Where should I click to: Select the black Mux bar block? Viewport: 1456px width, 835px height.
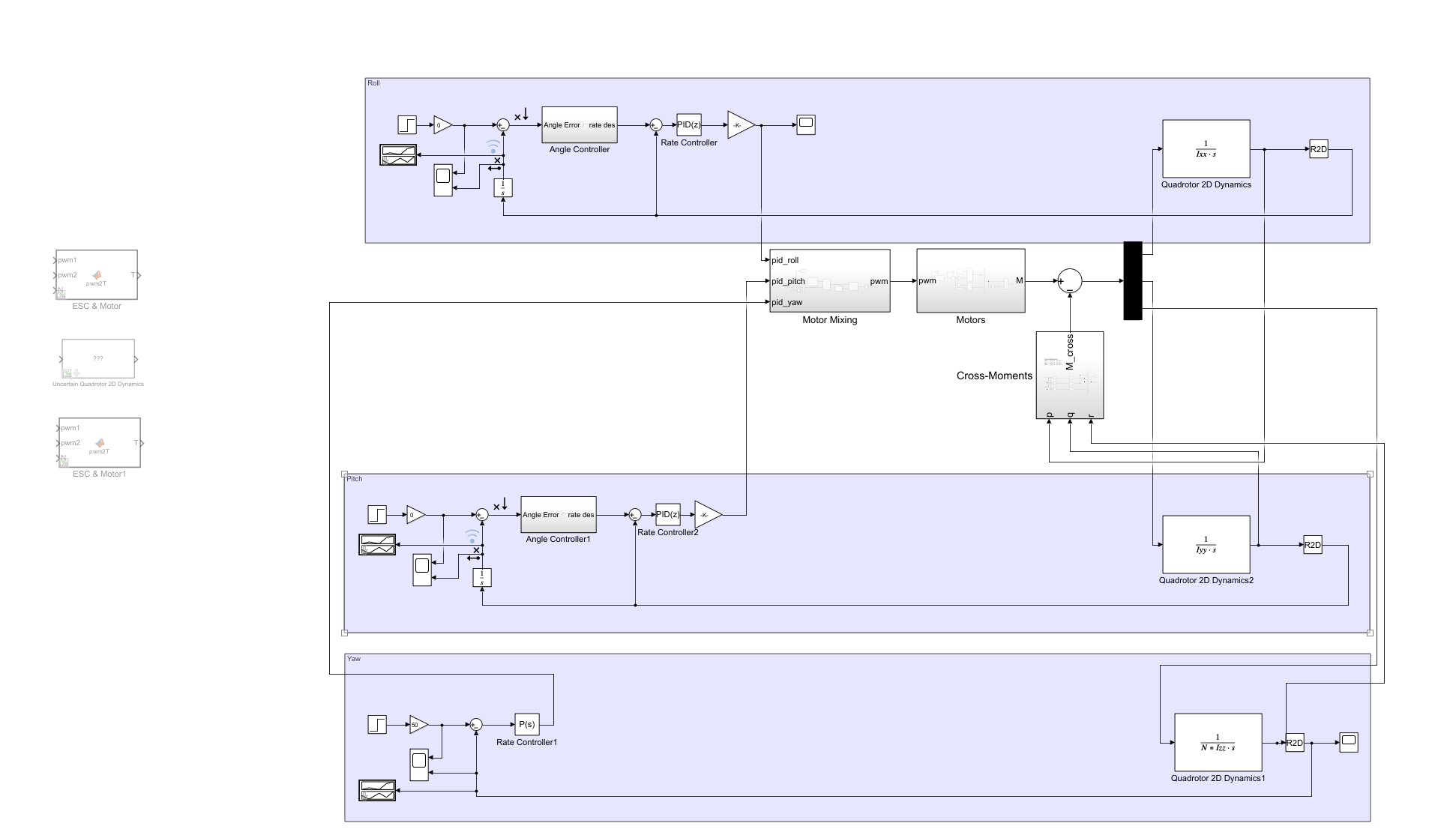pyautogui.click(x=1132, y=281)
